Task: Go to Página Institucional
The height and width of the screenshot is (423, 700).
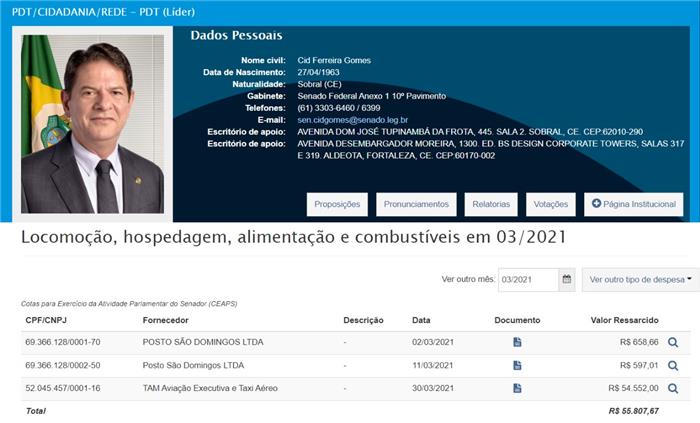Action: click(x=633, y=204)
